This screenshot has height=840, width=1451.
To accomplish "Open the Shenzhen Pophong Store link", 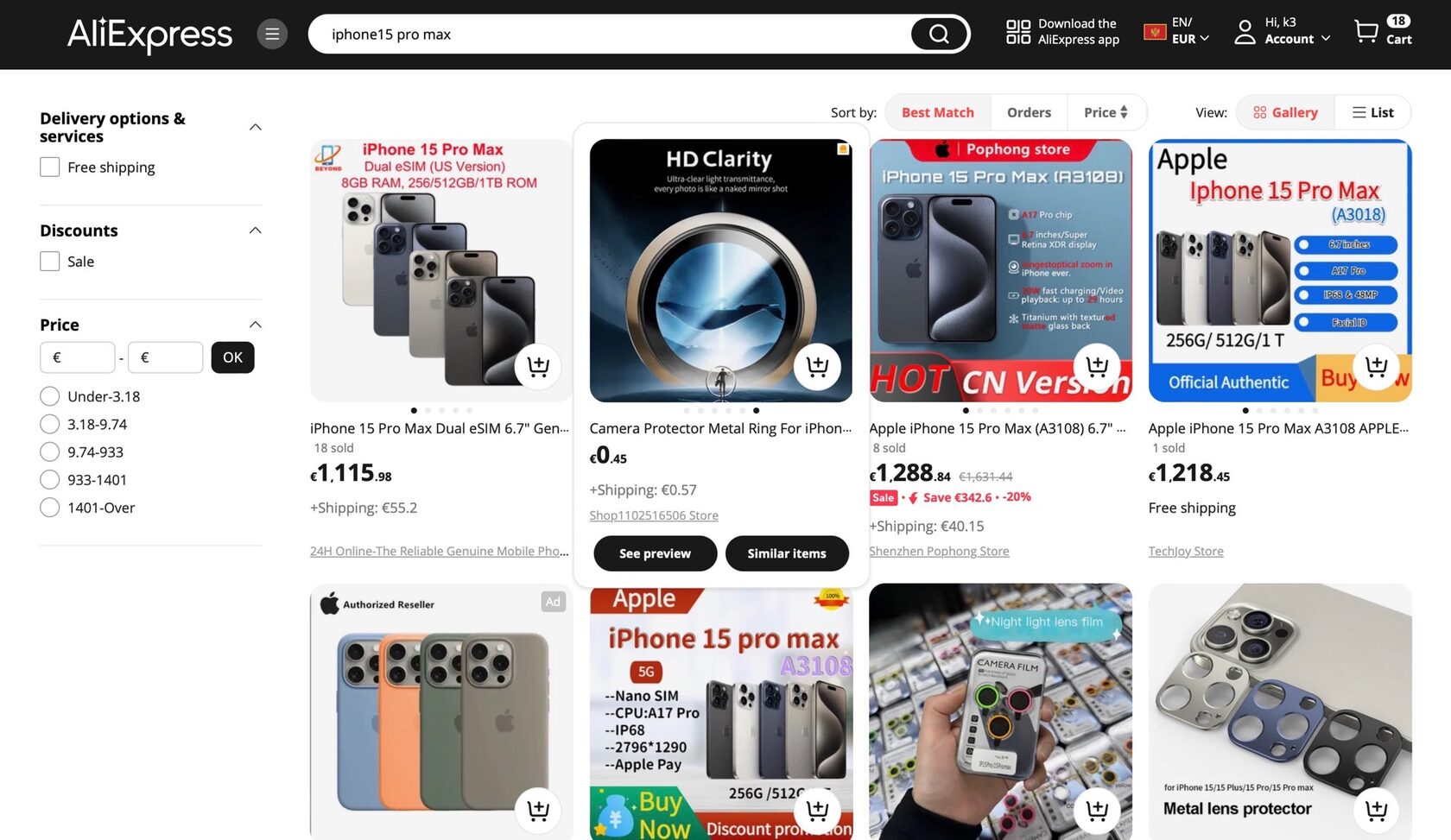I will [939, 551].
